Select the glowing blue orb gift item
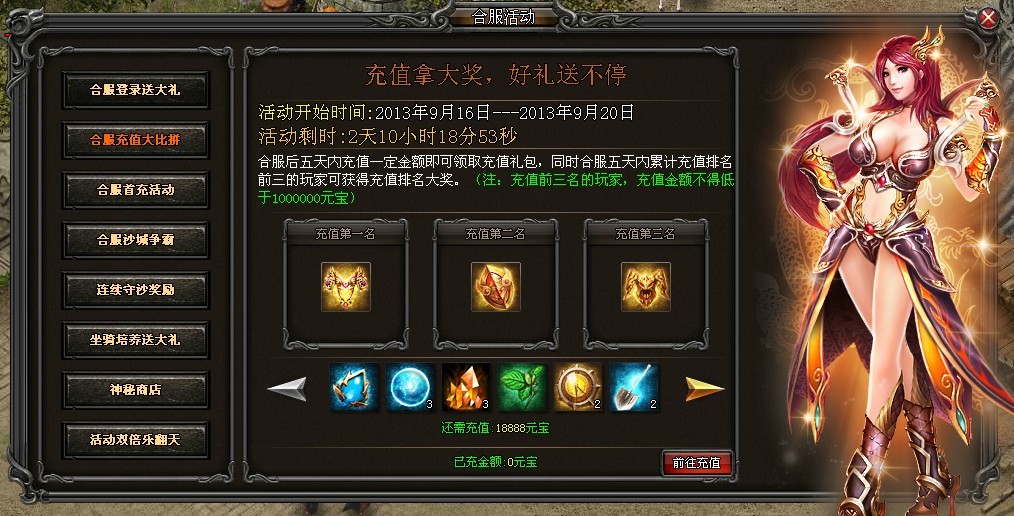 pos(411,387)
